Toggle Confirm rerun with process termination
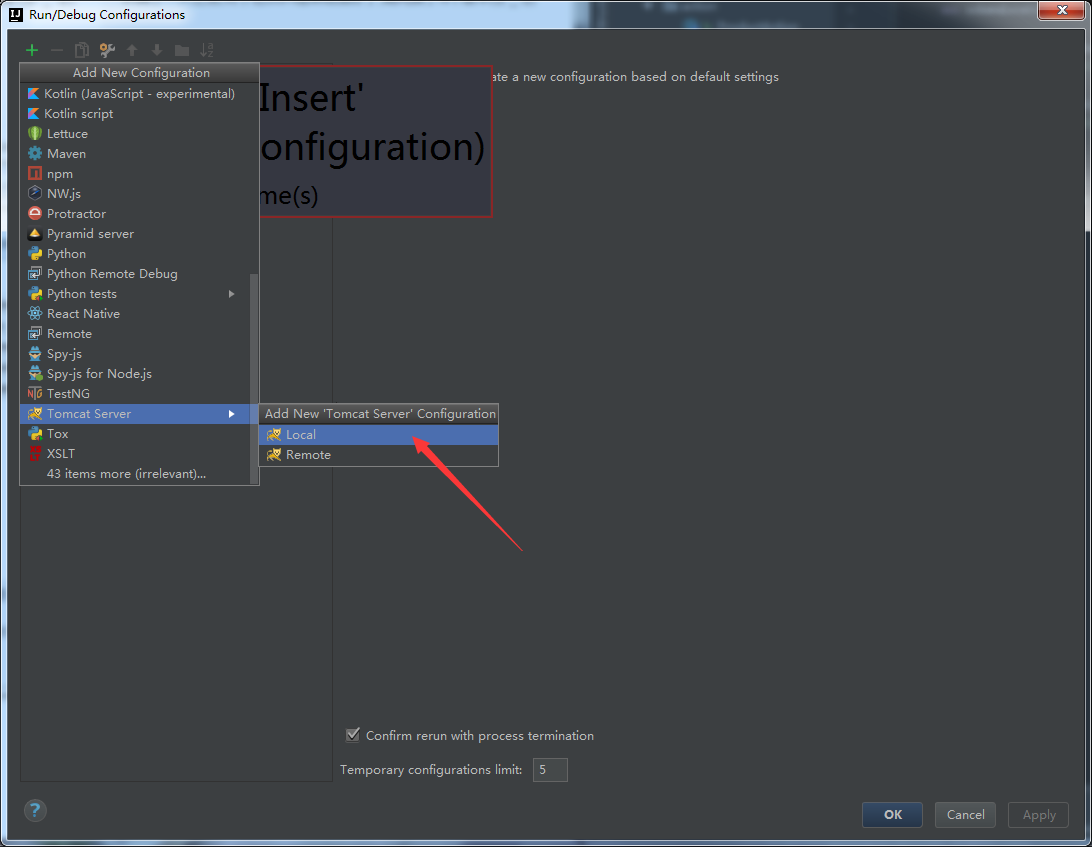 tap(353, 735)
